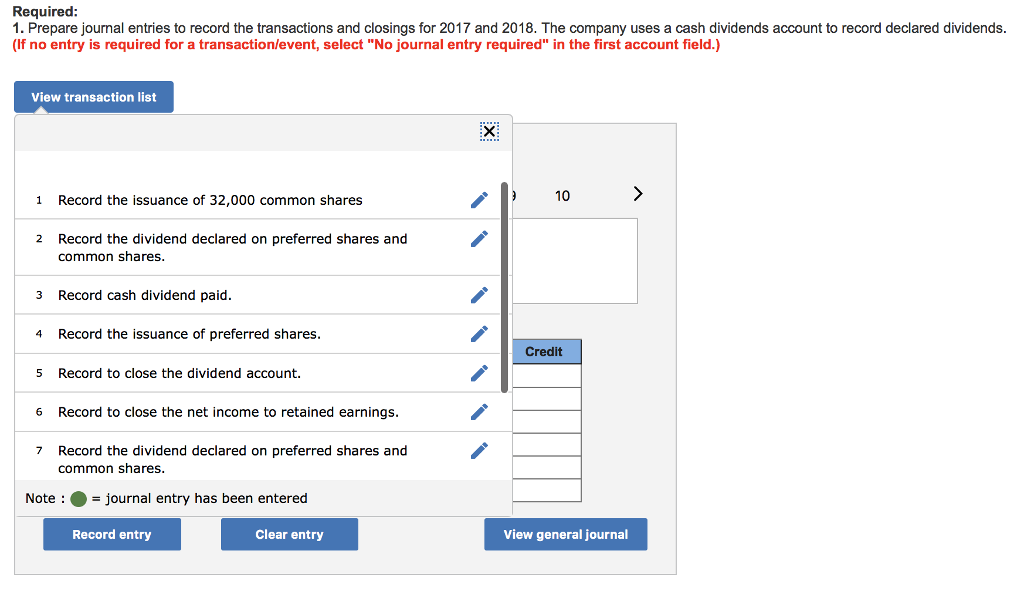Click the Record entry button
The height and width of the screenshot is (608, 1024).
click(111, 534)
